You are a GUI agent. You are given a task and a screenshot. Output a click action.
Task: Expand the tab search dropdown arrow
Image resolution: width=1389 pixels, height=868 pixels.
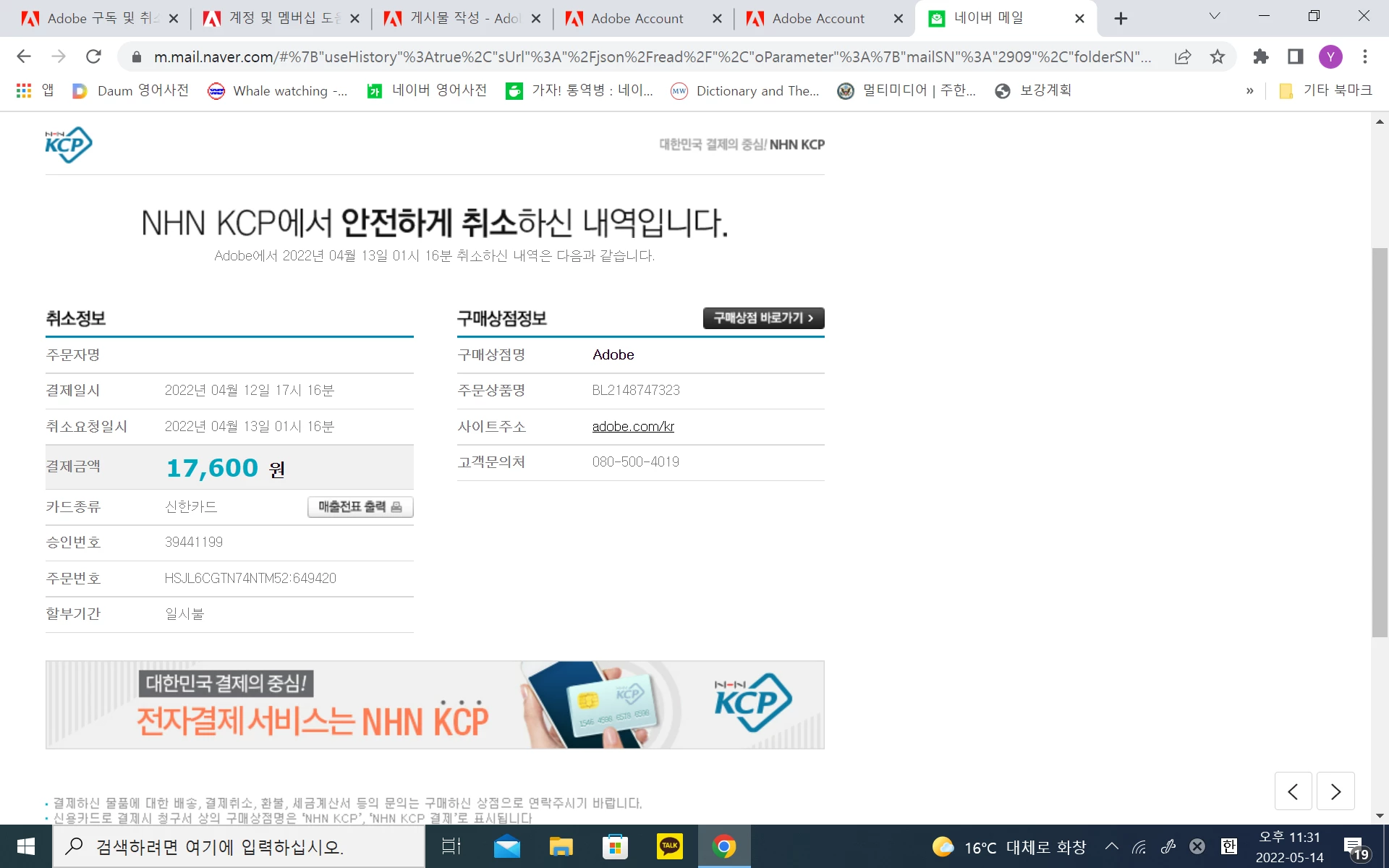(x=1215, y=16)
